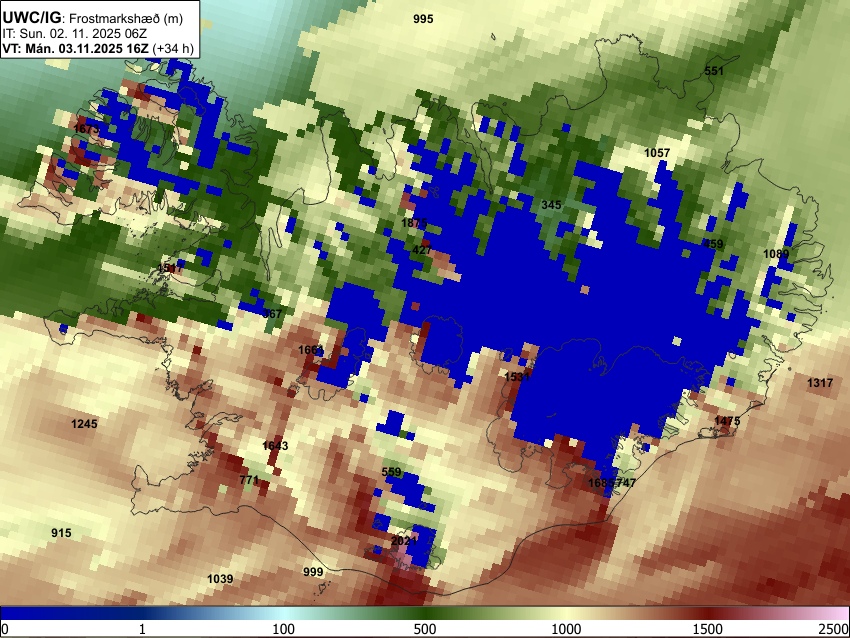Image resolution: width=850 pixels, height=638 pixels.
Task: Click the map value 1245
Action: [x=84, y=424]
